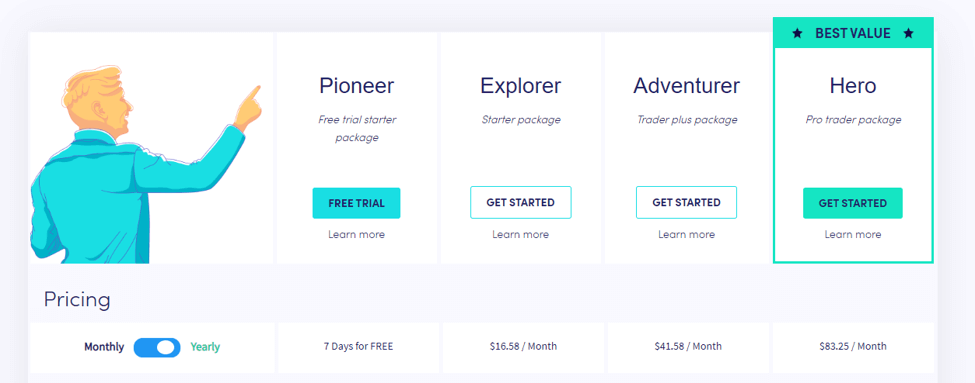Select the Monthly billing label
Image resolution: width=975 pixels, height=383 pixels.
(x=104, y=347)
